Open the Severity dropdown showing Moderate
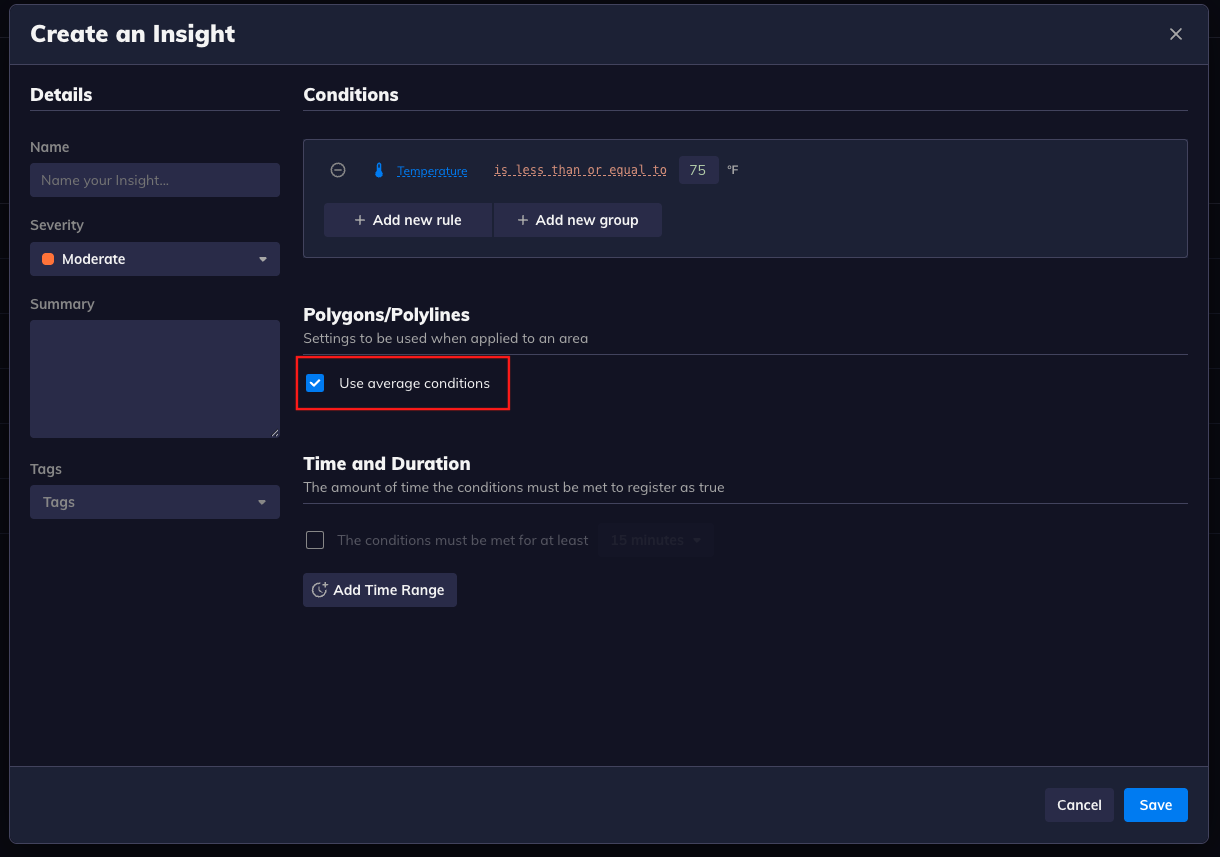This screenshot has height=857, width=1220. 155,259
